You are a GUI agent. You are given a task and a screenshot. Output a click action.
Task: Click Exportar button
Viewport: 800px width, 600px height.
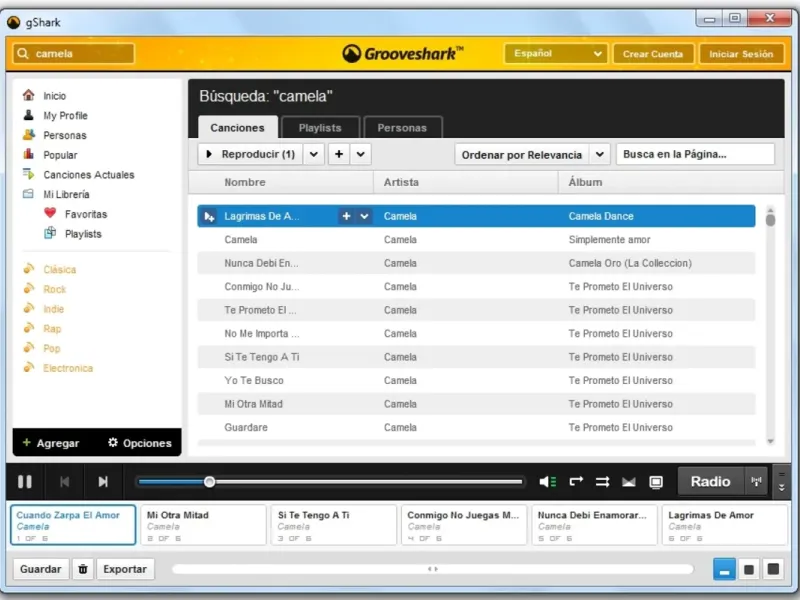point(125,569)
